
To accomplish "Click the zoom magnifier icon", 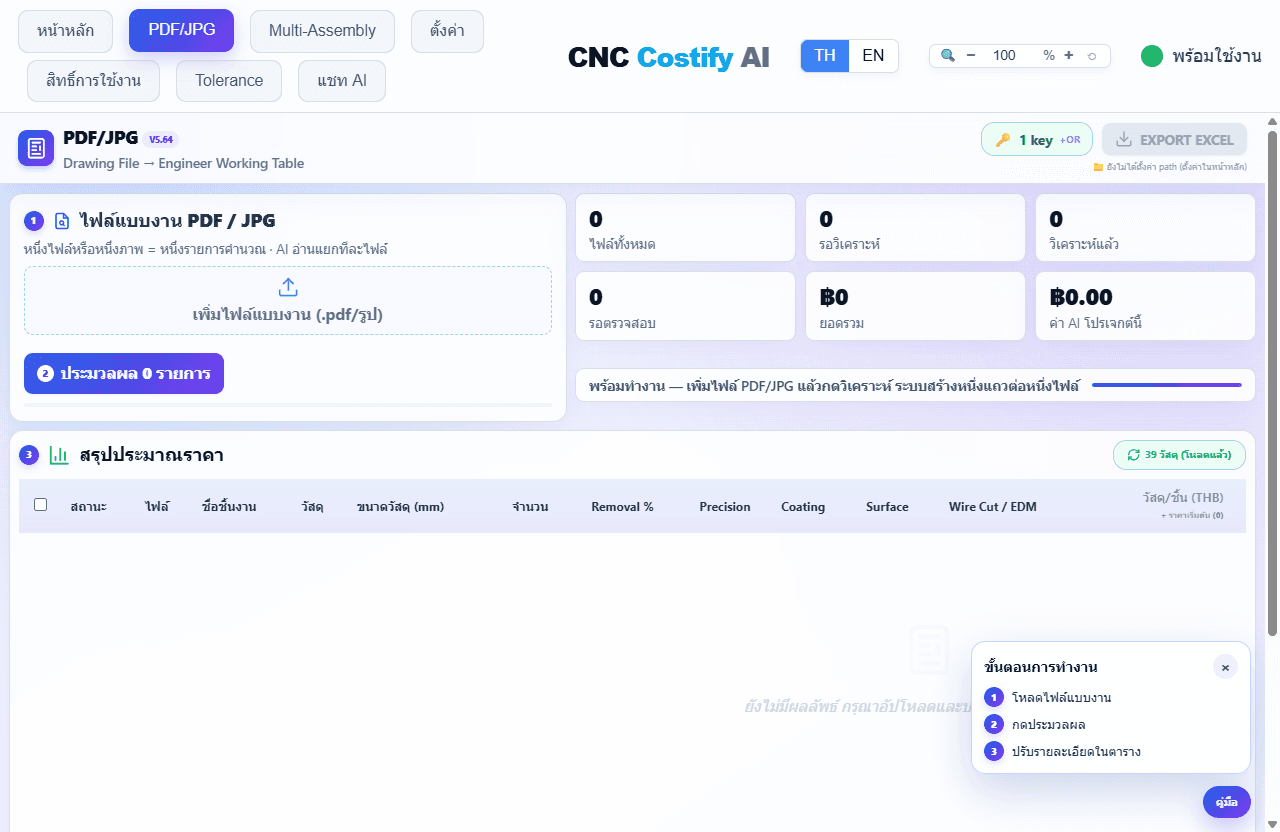I will coord(948,56).
